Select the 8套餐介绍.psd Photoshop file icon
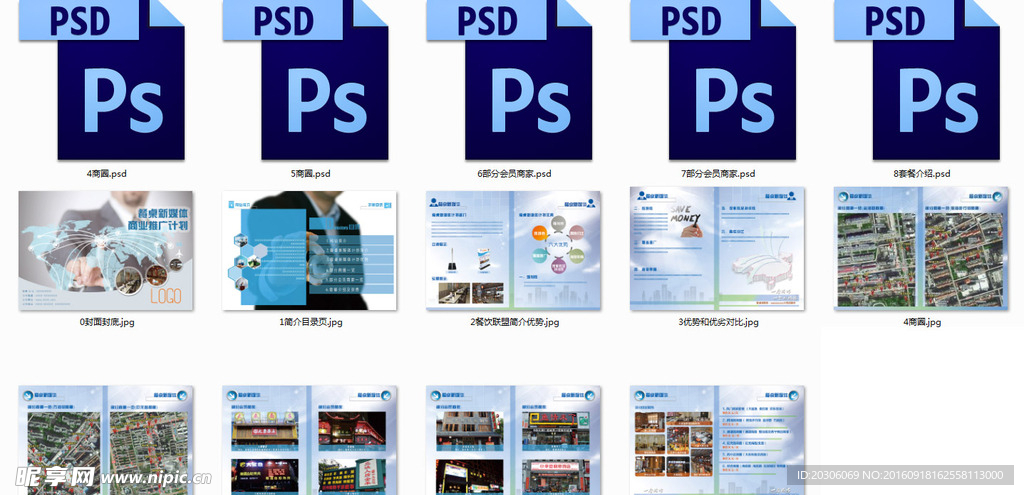 pyautogui.click(x=917, y=80)
